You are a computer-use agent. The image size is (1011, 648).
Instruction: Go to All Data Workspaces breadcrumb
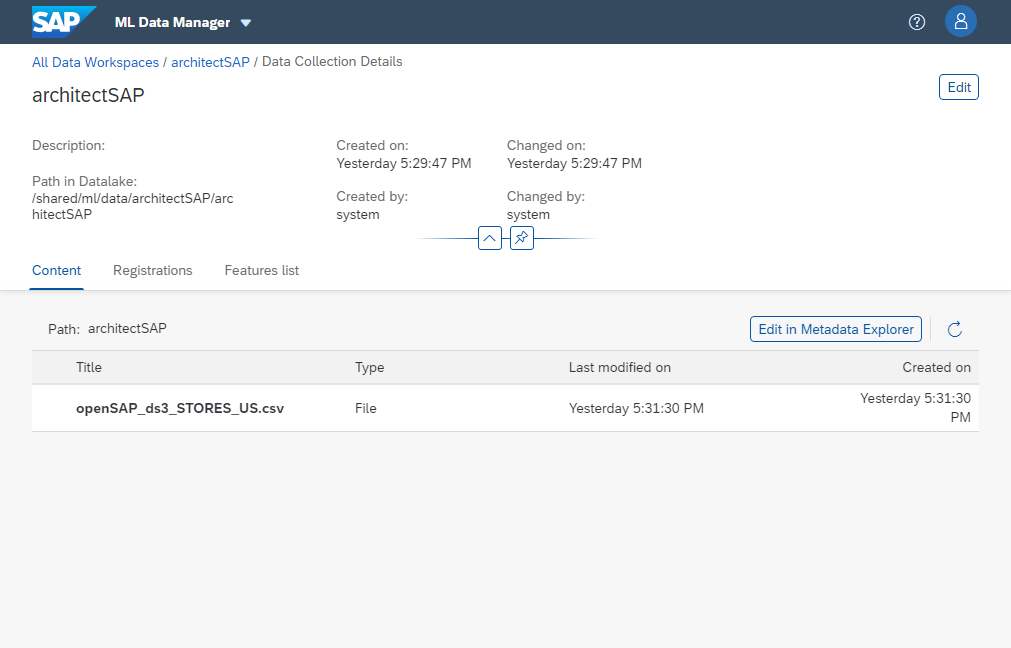(95, 62)
